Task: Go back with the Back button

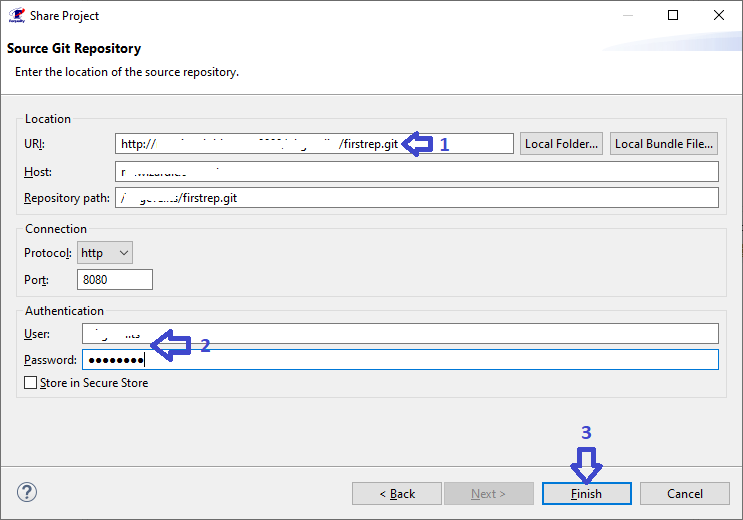Action: (x=397, y=493)
